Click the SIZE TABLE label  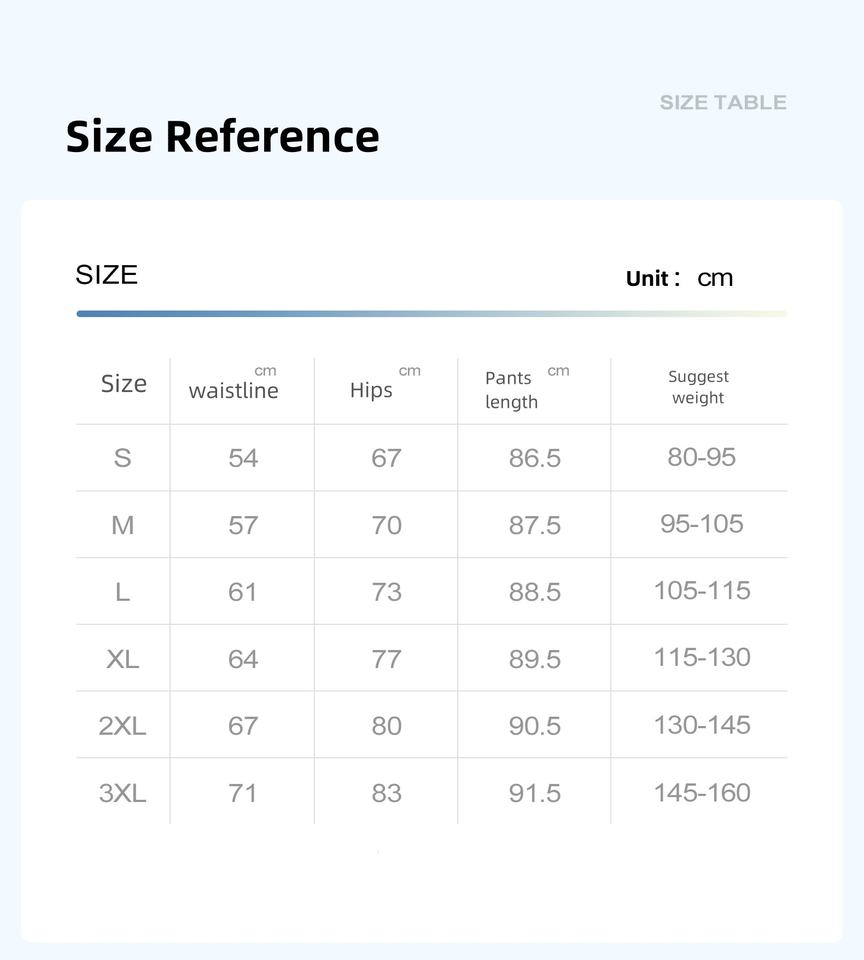click(x=723, y=102)
